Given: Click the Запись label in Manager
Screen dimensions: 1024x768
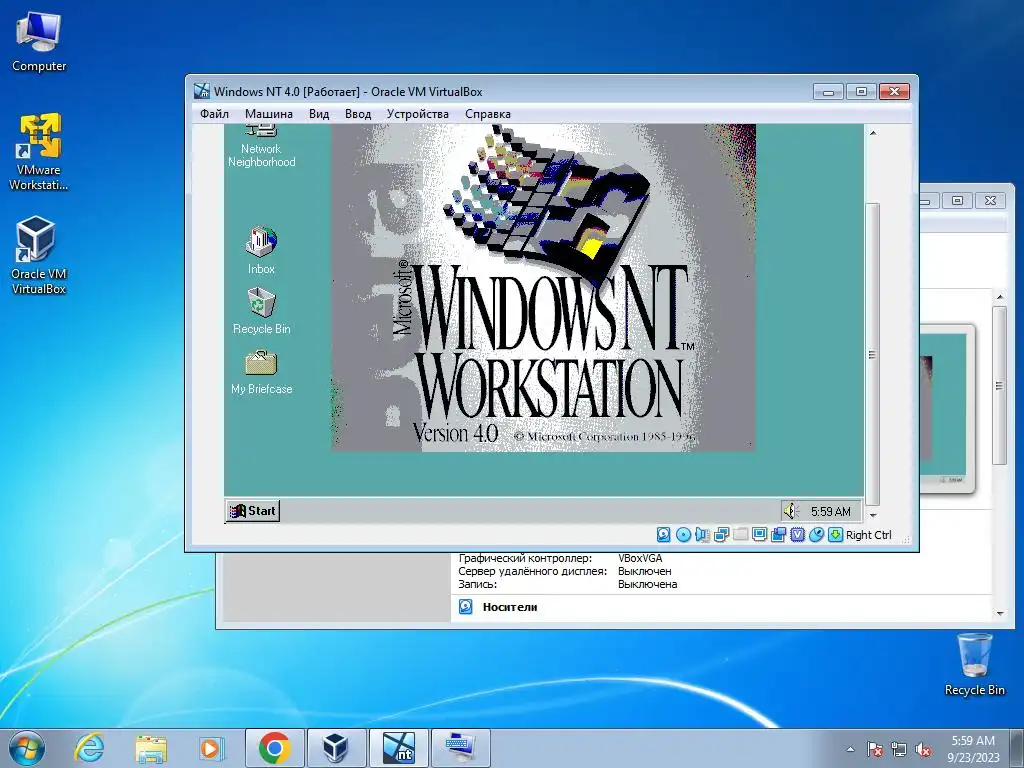Looking at the screenshot, I should point(477,584).
